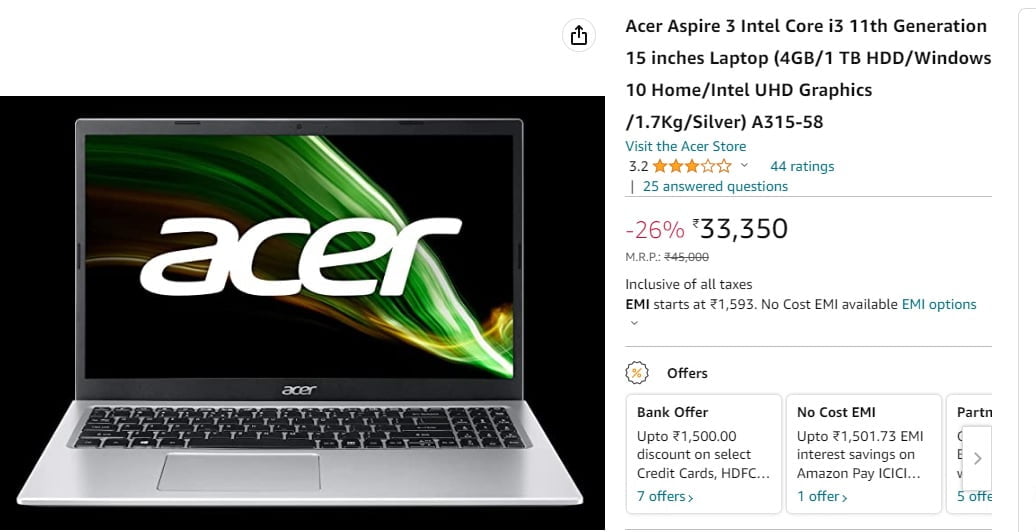Expand EMI details chevron below EMI text
Image resolution: width=1036 pixels, height=532 pixels.
(x=634, y=323)
